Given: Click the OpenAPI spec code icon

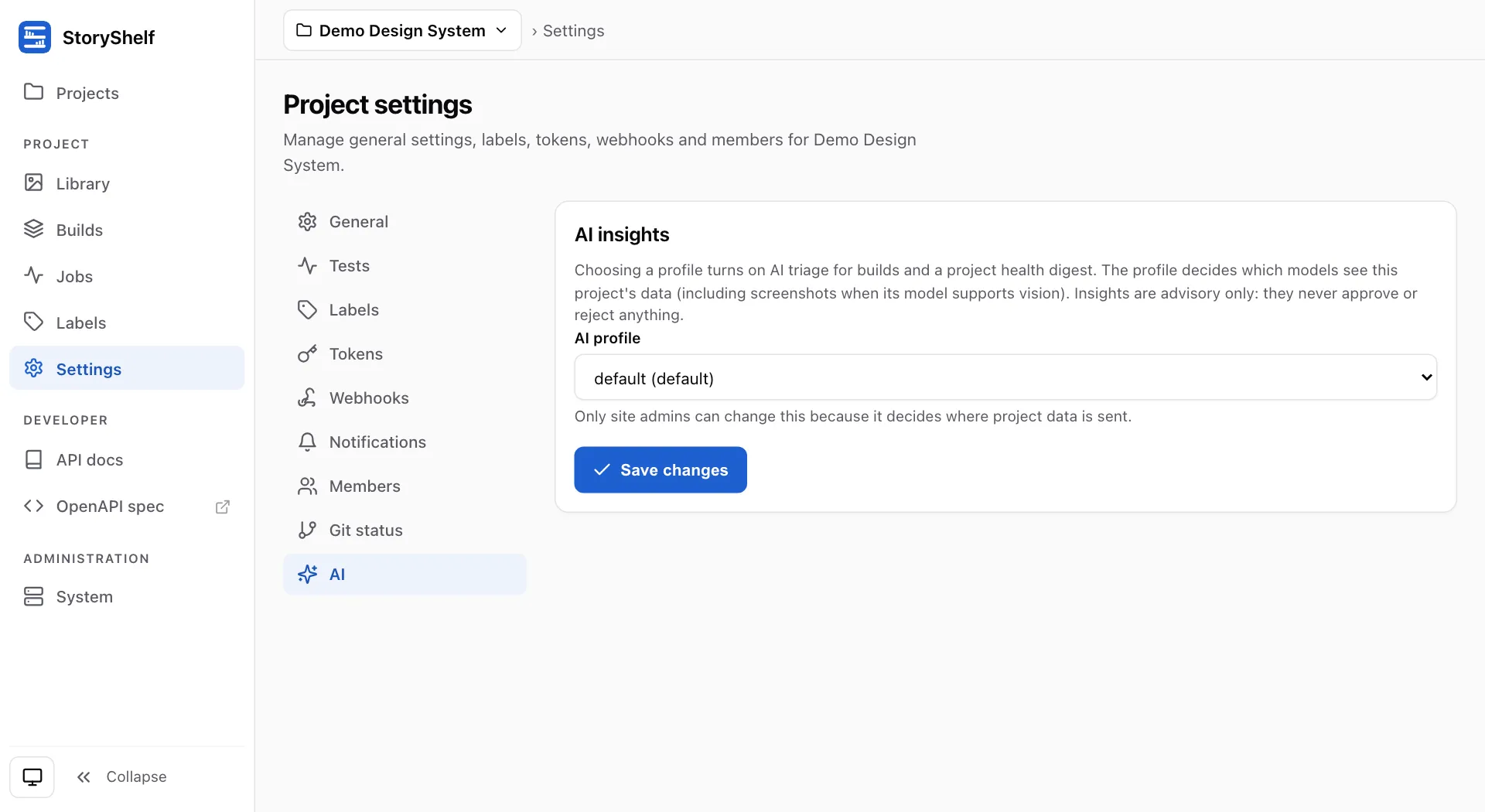Looking at the screenshot, I should click(33, 506).
